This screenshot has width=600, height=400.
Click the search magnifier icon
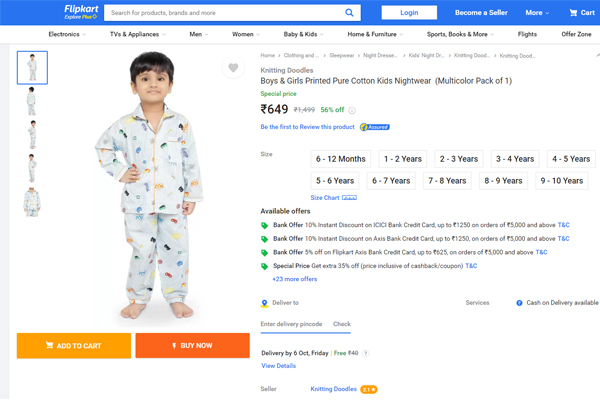(x=351, y=13)
